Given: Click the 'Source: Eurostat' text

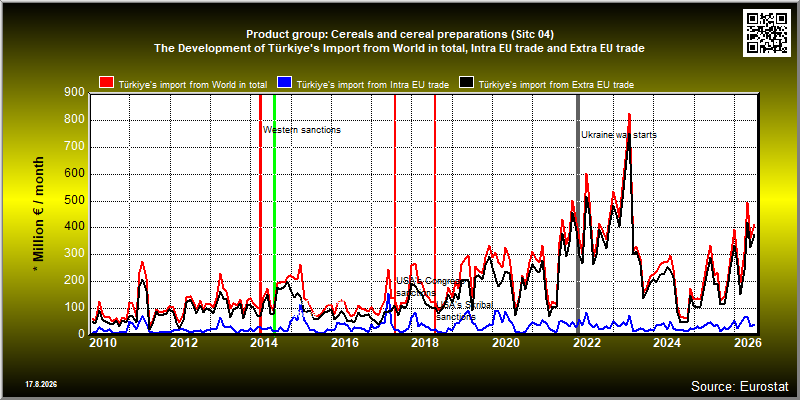Looking at the screenshot, I should (x=740, y=386).
